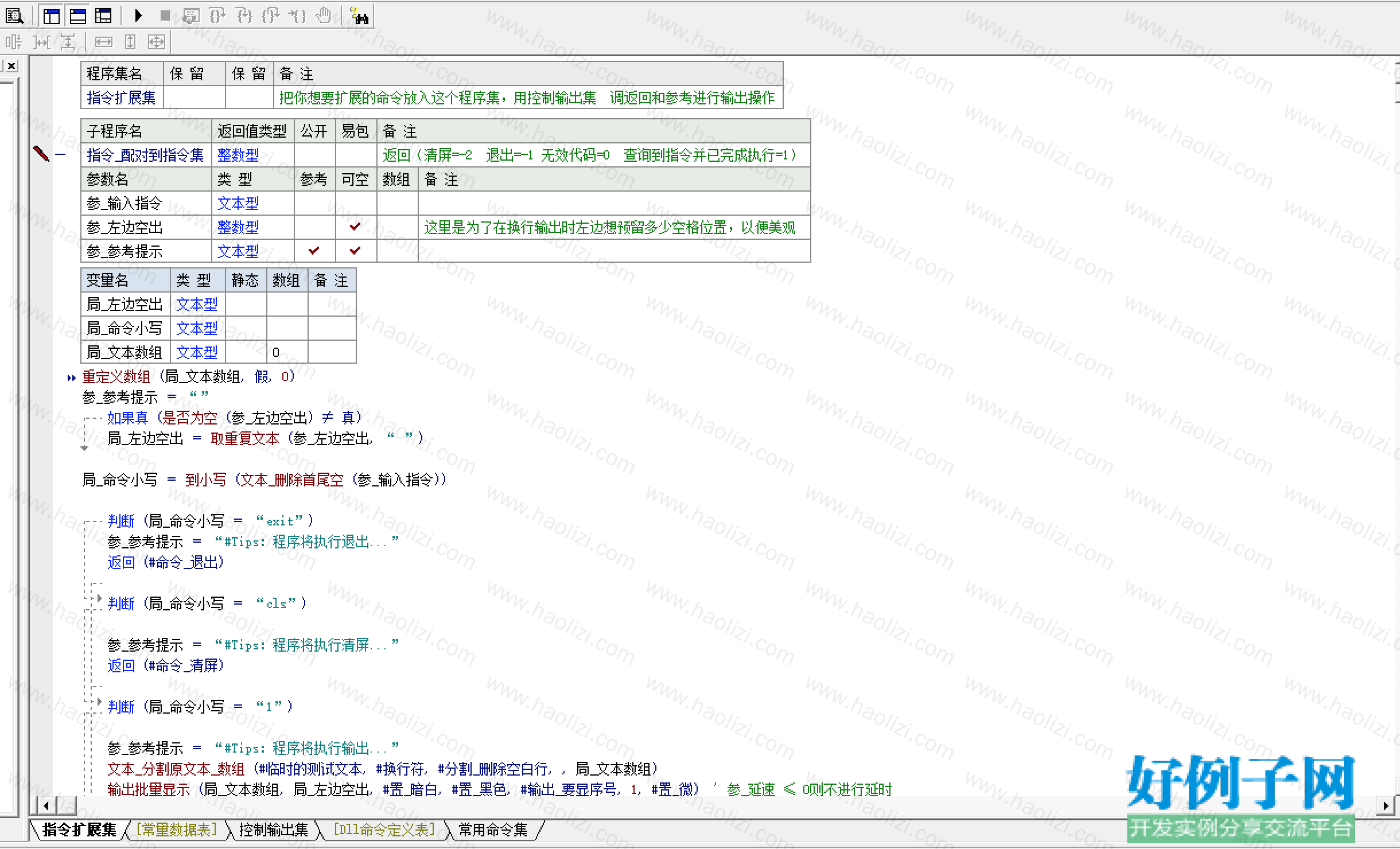Open the [常量数据表] tab

tap(177, 829)
